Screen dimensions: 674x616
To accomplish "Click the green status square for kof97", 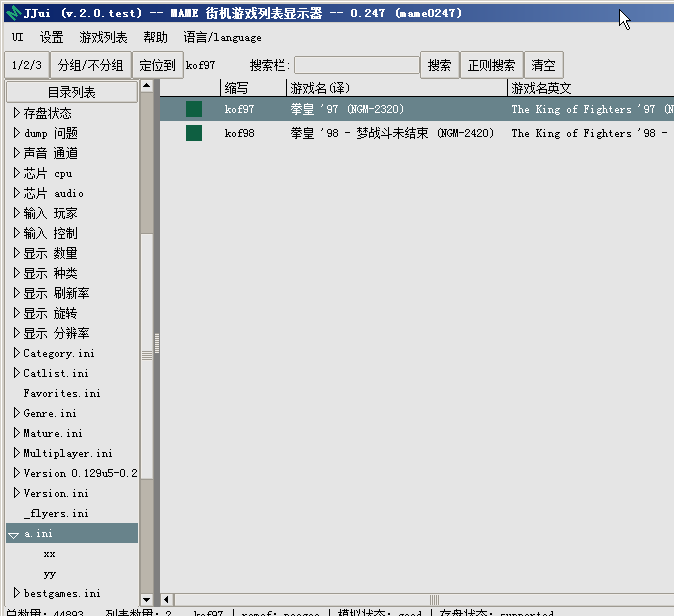I will (194, 109).
